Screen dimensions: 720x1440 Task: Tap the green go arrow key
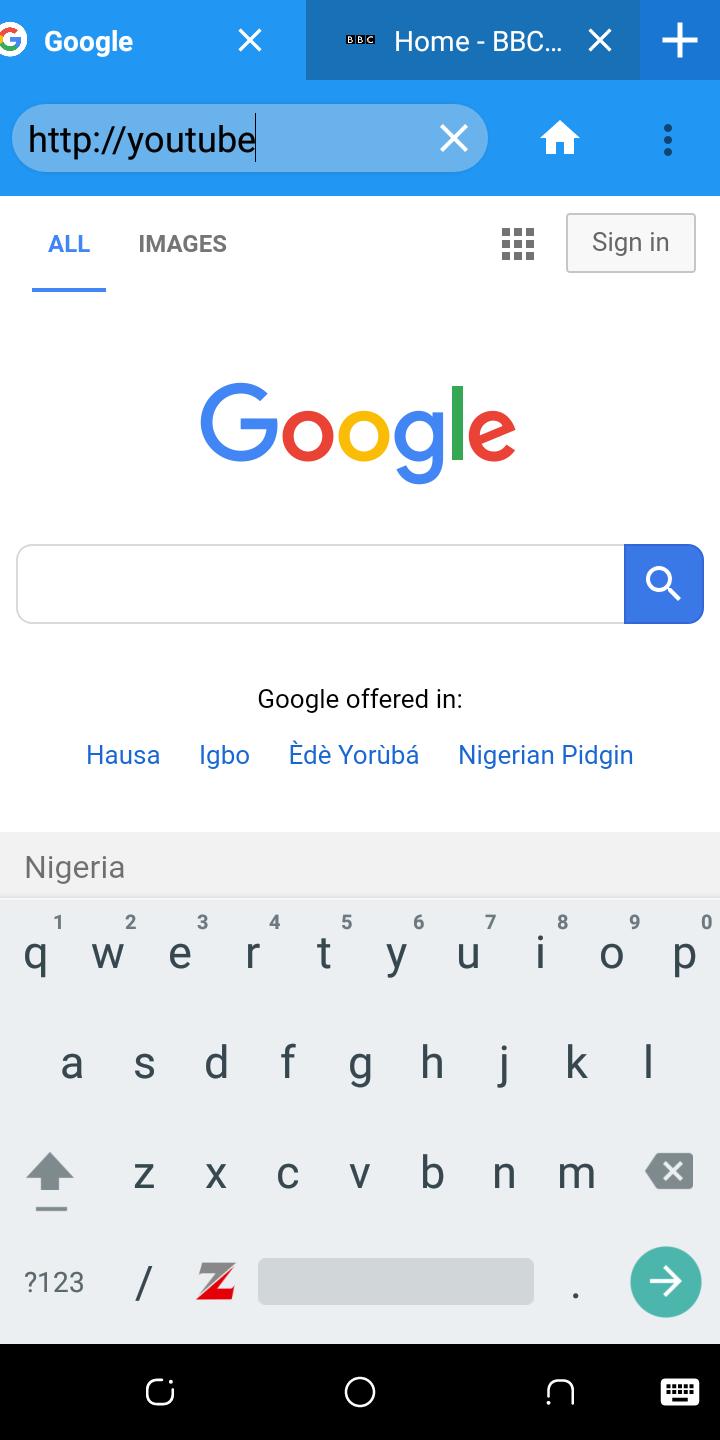[665, 1282]
